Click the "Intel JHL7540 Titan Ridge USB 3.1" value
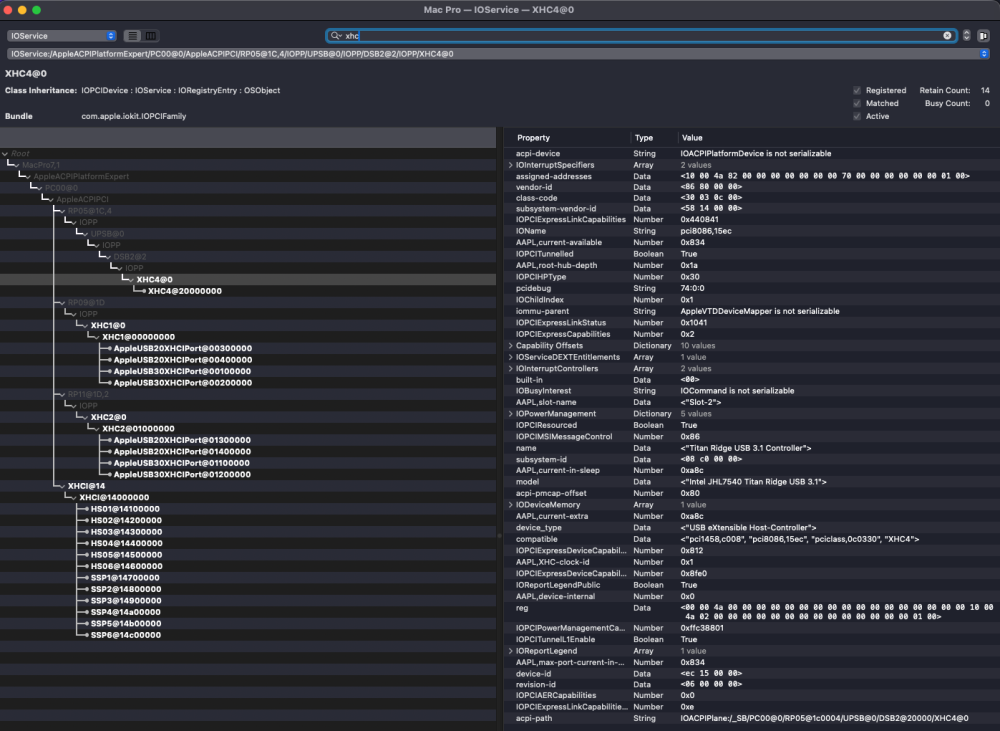 753,482
